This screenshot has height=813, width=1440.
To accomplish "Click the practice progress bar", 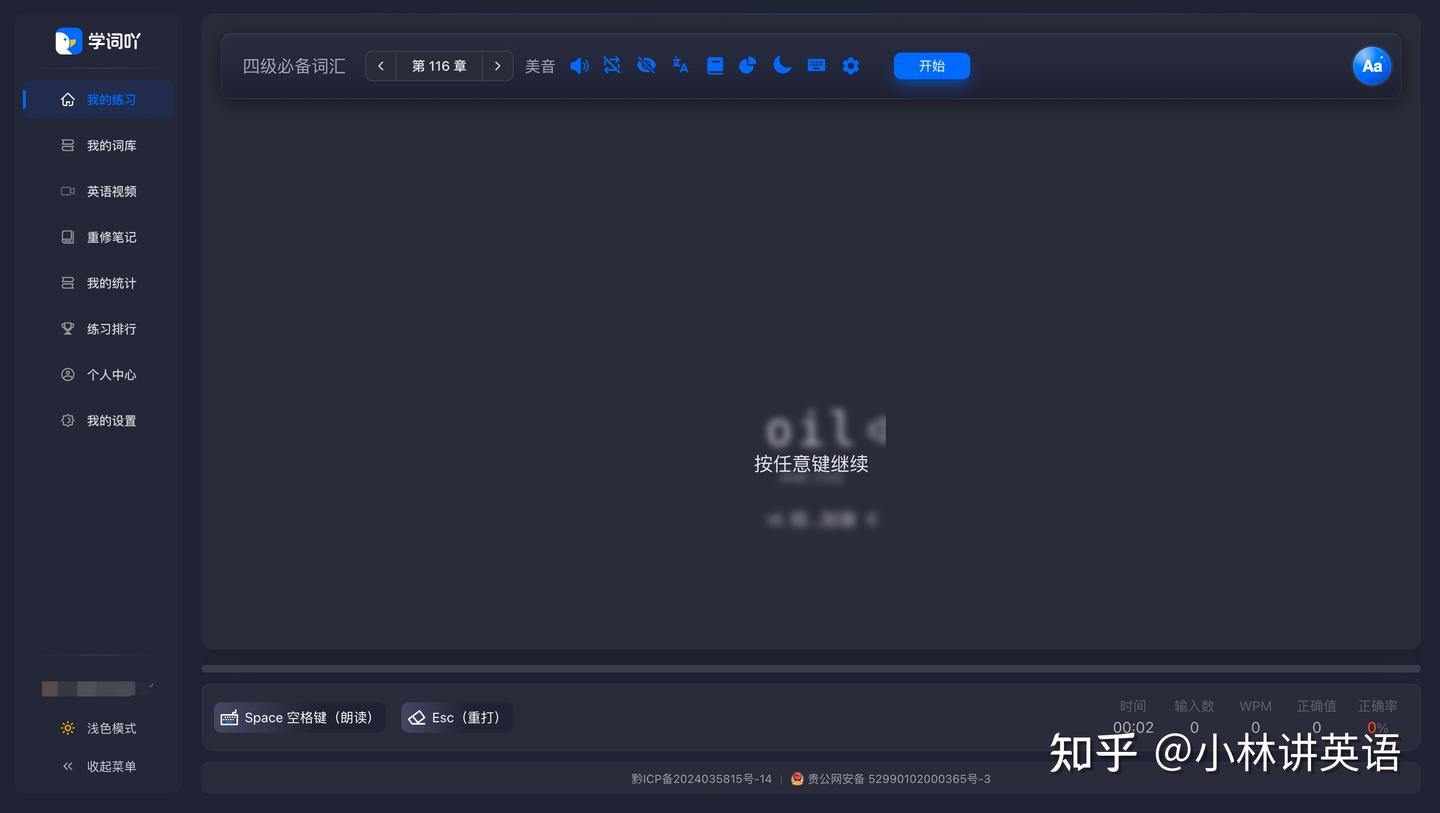I will point(811,668).
